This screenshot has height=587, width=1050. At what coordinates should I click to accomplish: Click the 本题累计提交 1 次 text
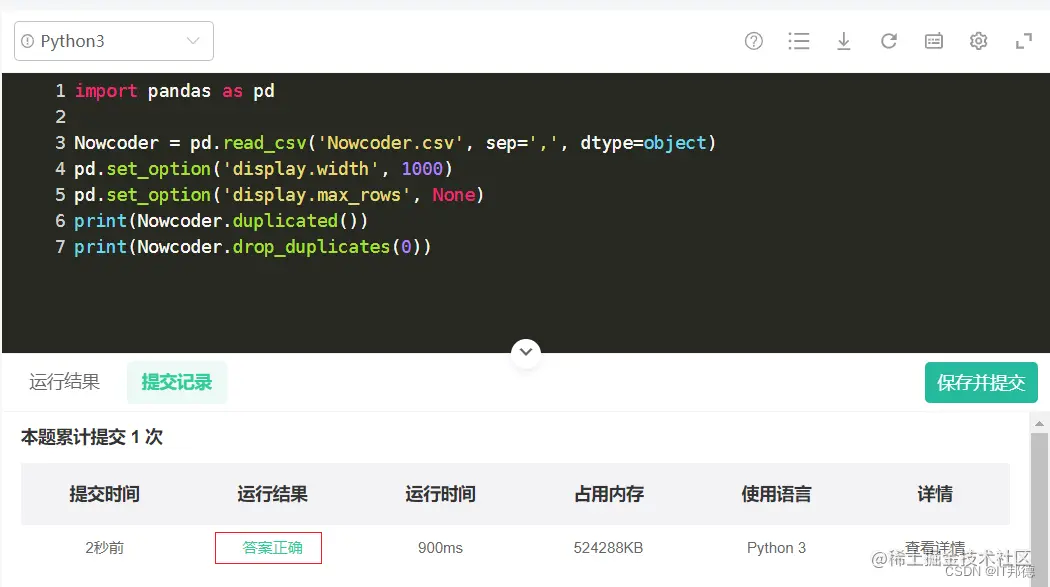(92, 437)
